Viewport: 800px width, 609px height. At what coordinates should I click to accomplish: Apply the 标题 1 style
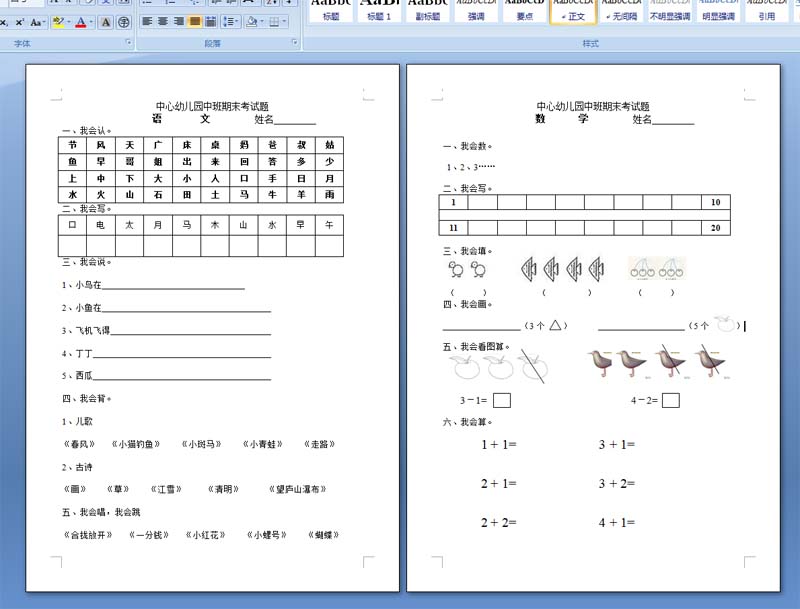click(379, 11)
